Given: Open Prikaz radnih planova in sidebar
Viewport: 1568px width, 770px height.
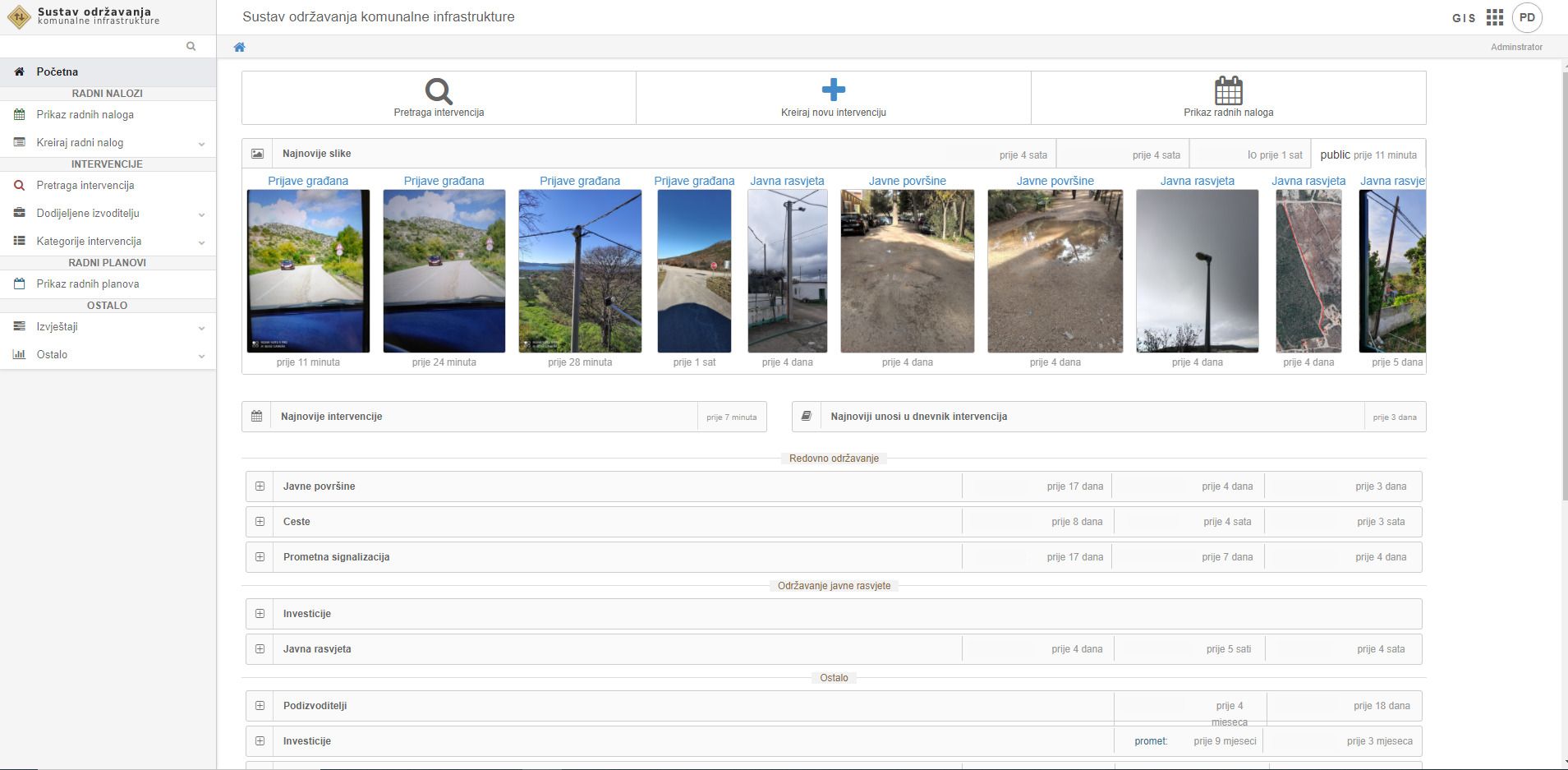Looking at the screenshot, I should [88, 284].
